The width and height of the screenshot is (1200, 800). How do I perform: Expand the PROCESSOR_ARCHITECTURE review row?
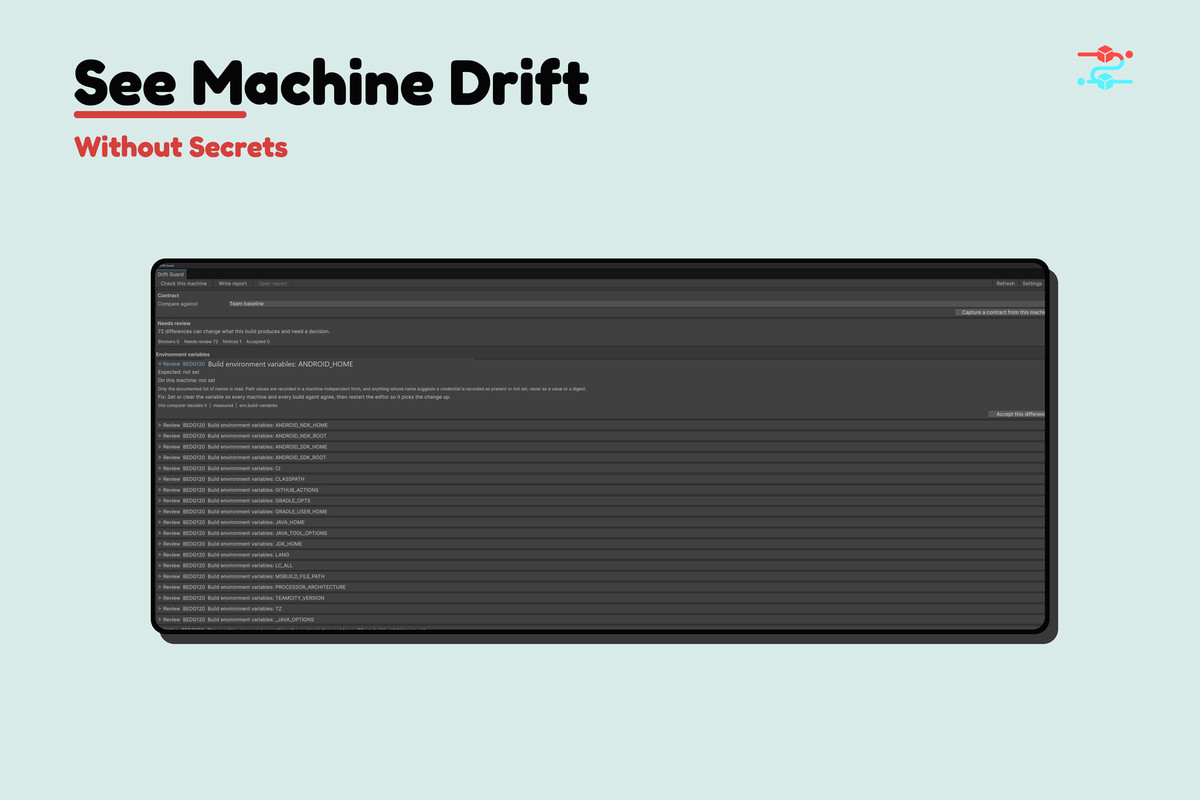pyautogui.click(x=600, y=587)
